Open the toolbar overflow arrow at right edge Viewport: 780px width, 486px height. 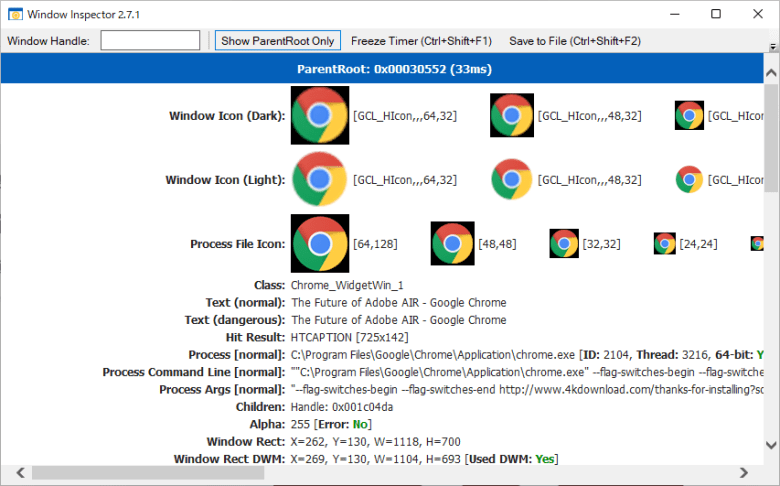pyautogui.click(x=773, y=47)
